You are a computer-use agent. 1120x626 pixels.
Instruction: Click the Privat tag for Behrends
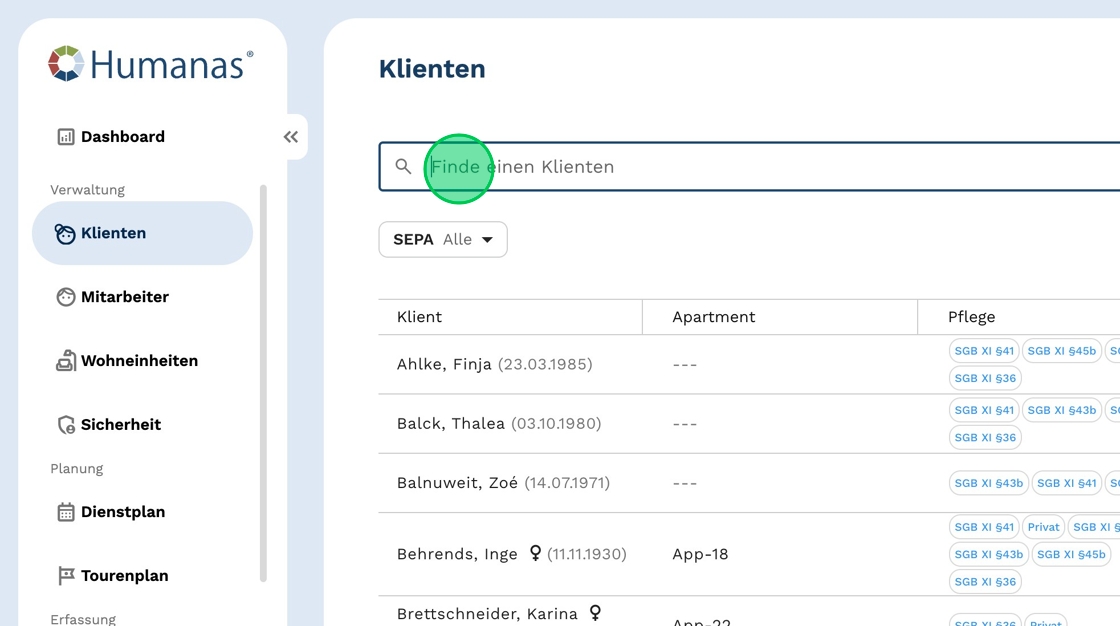click(x=1043, y=527)
